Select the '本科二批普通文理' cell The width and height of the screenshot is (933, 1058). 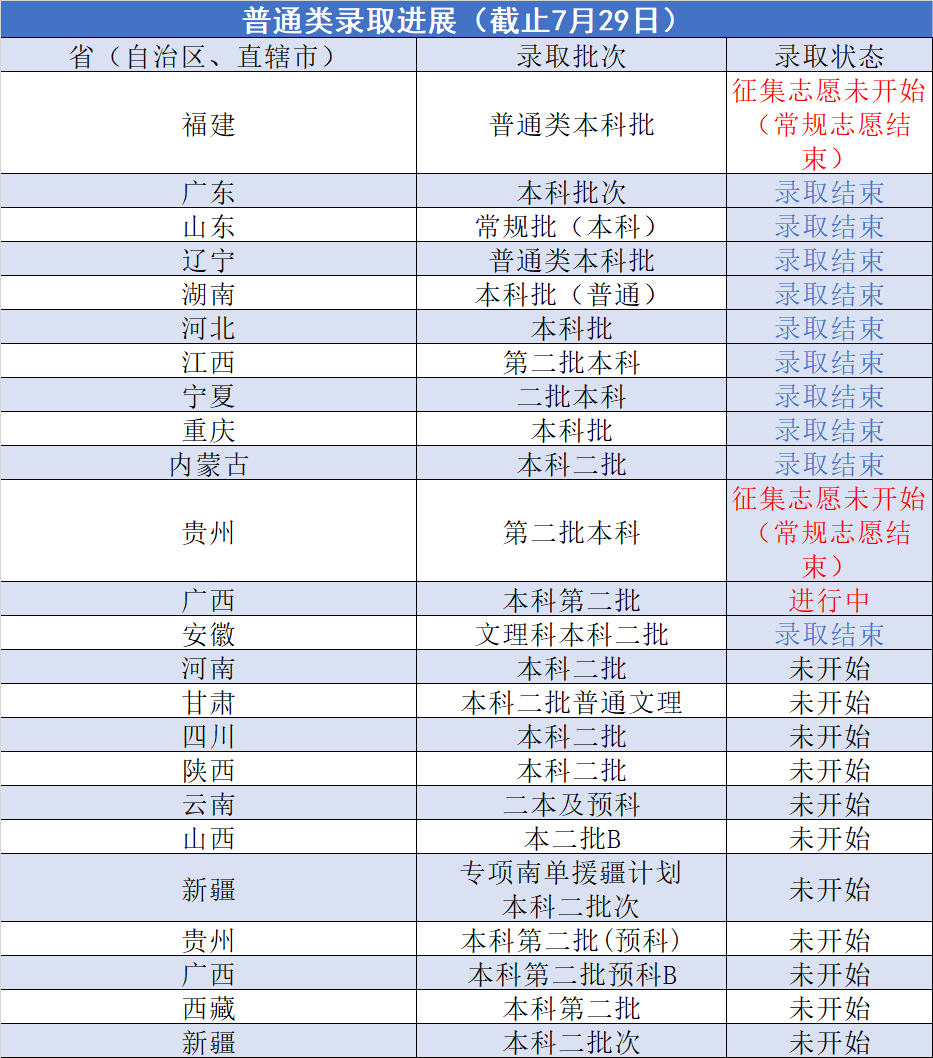click(x=571, y=702)
